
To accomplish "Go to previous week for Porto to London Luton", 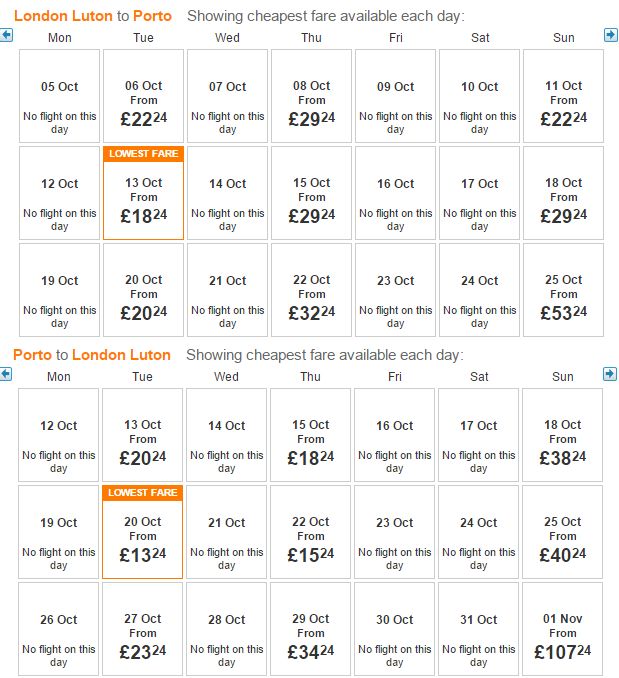I will [x=6, y=374].
